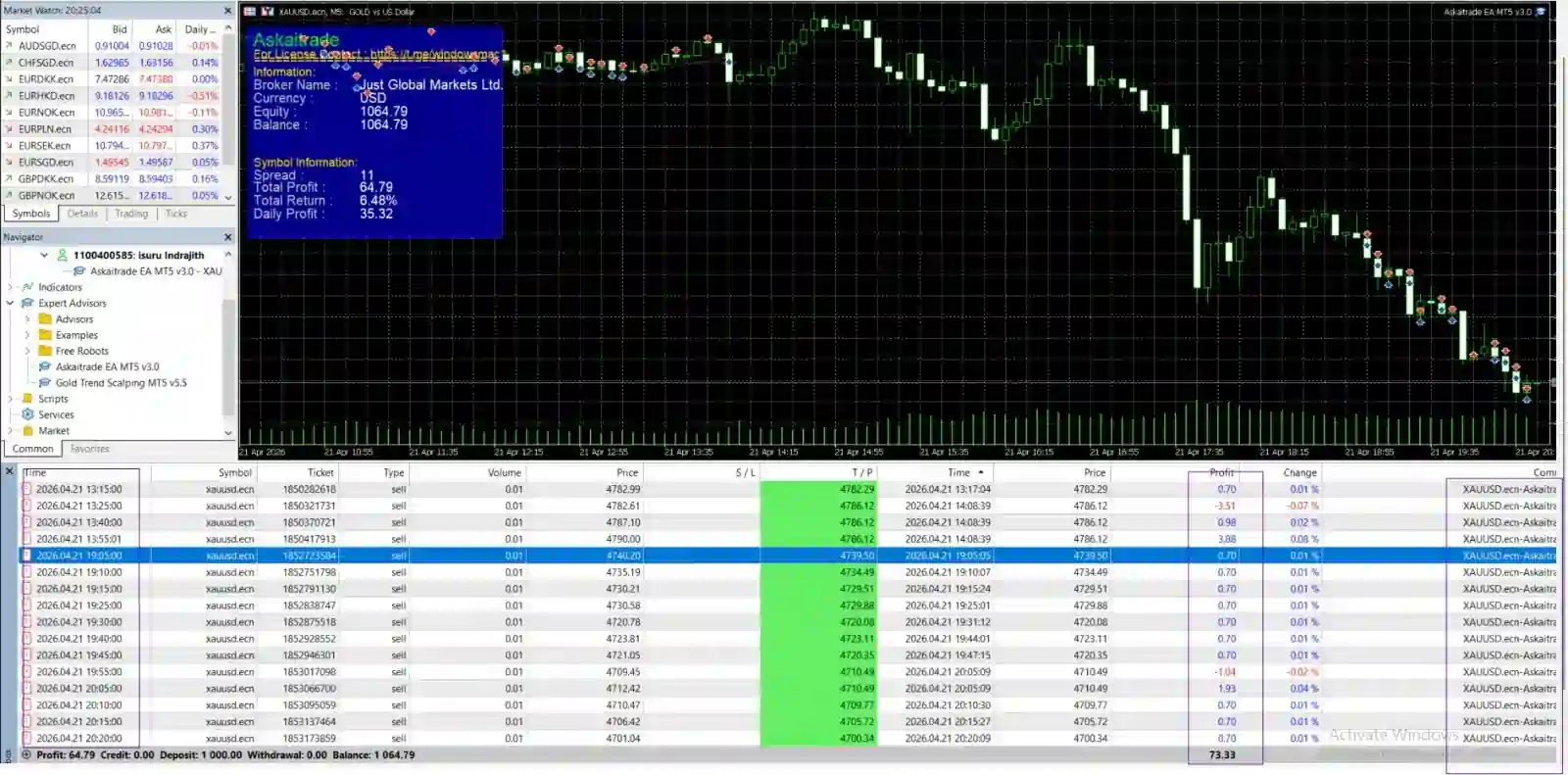Select the EURSGD.ecn row in Market Watch

point(46,163)
